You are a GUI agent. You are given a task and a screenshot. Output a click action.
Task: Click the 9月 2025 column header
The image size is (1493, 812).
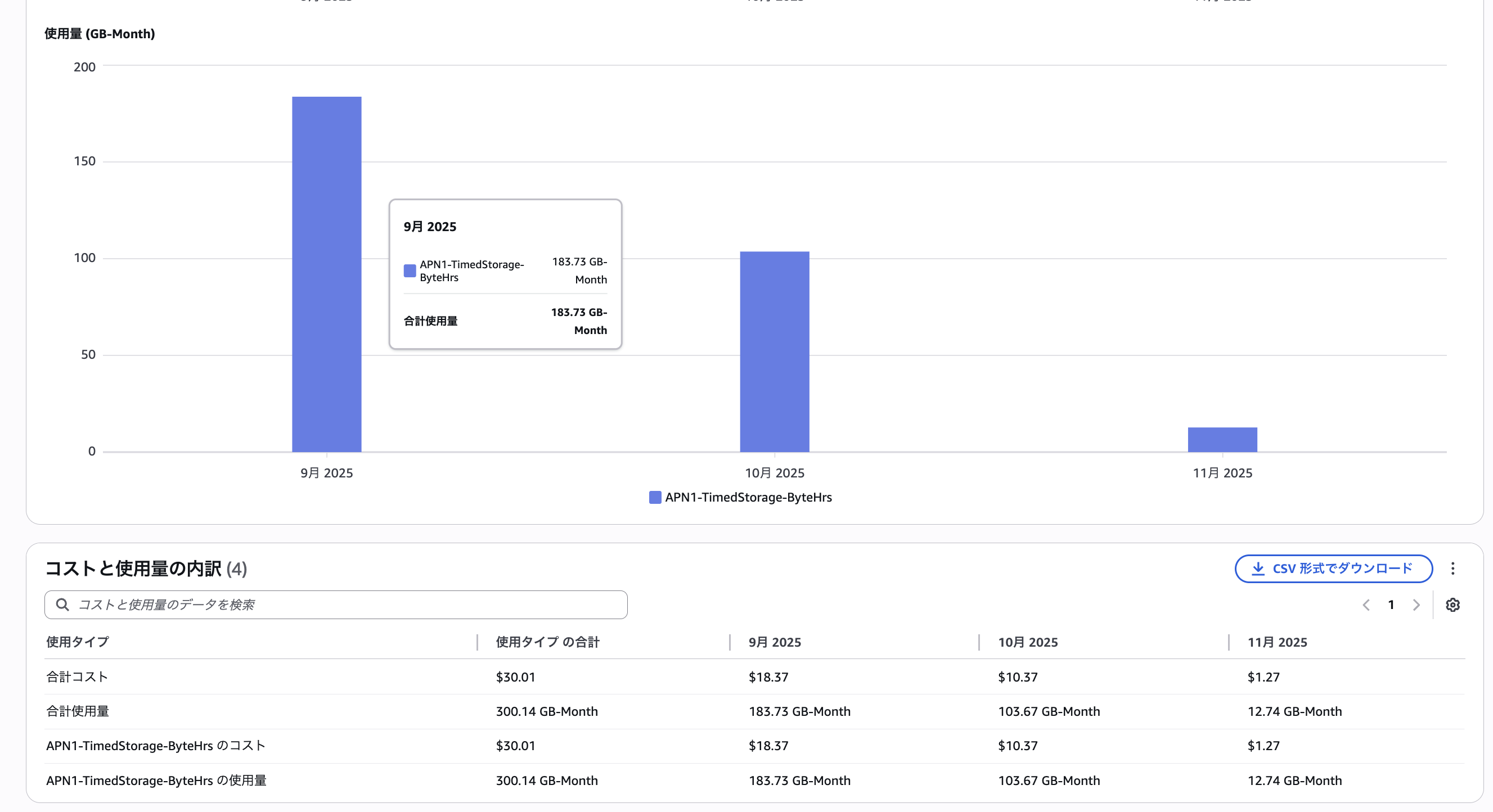tap(774, 642)
